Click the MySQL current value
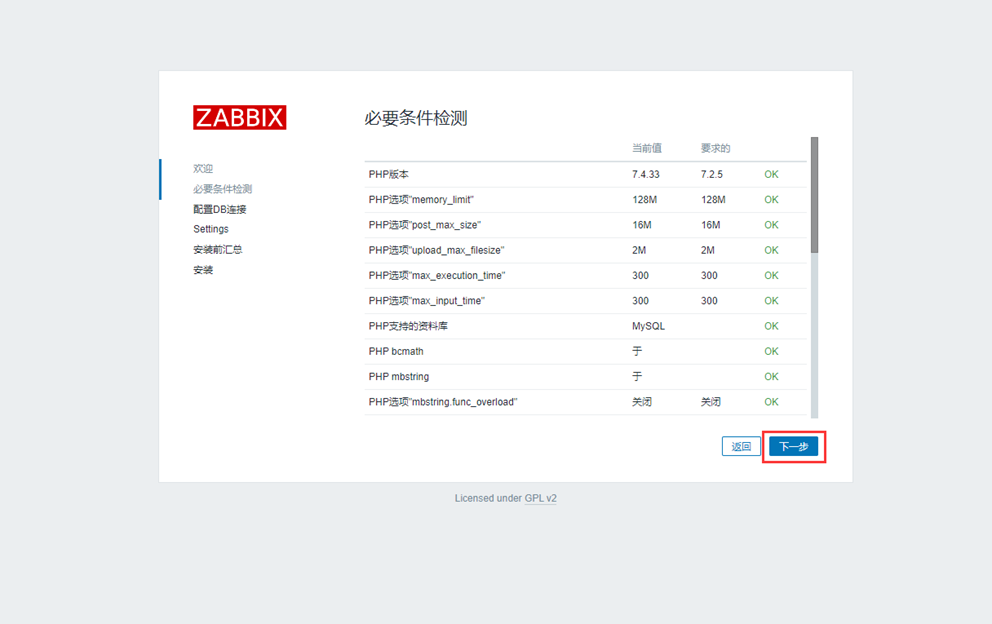Screen dimensions: 992x624 (x=648, y=327)
